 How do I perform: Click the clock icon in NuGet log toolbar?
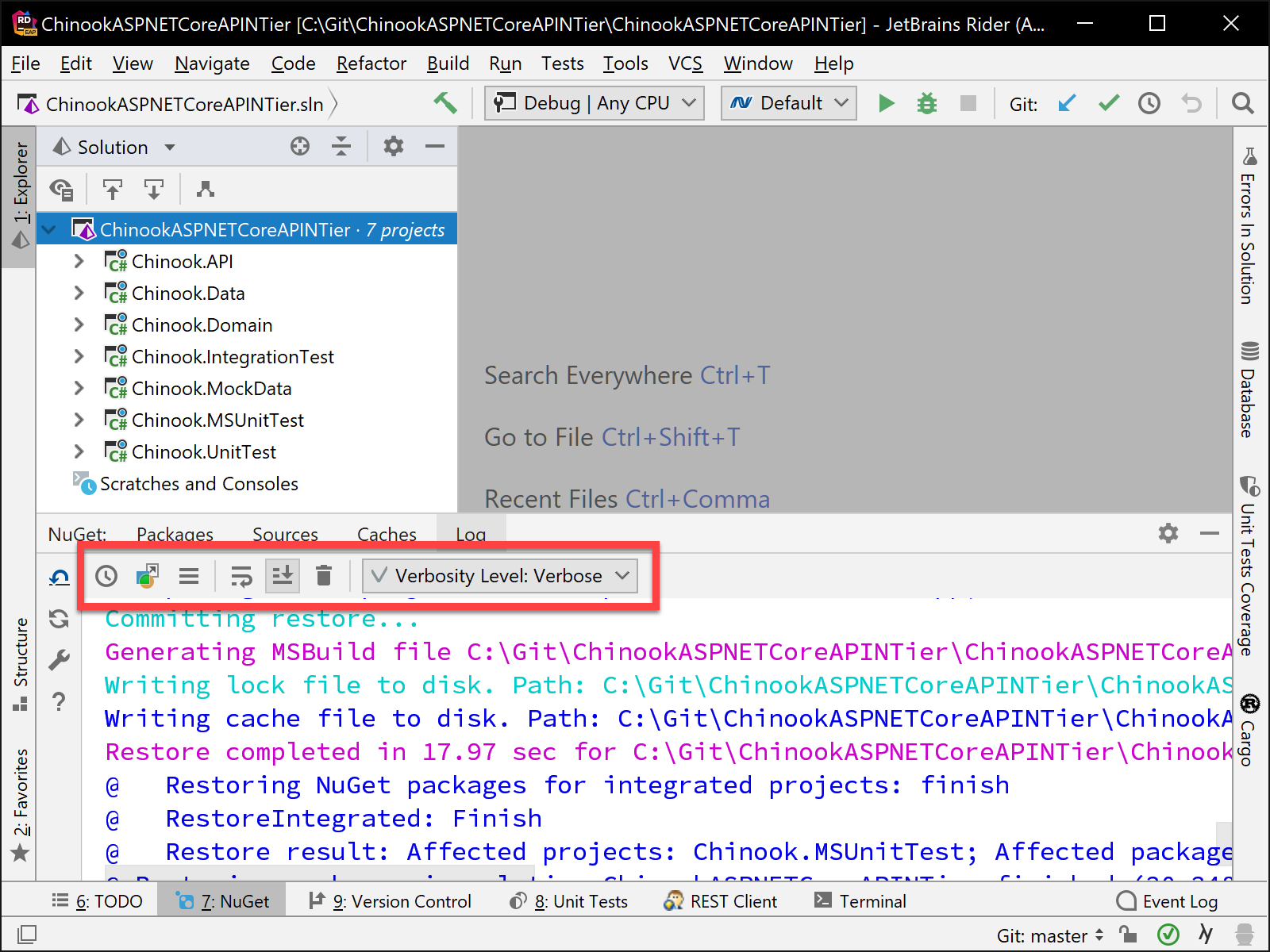[x=106, y=576]
